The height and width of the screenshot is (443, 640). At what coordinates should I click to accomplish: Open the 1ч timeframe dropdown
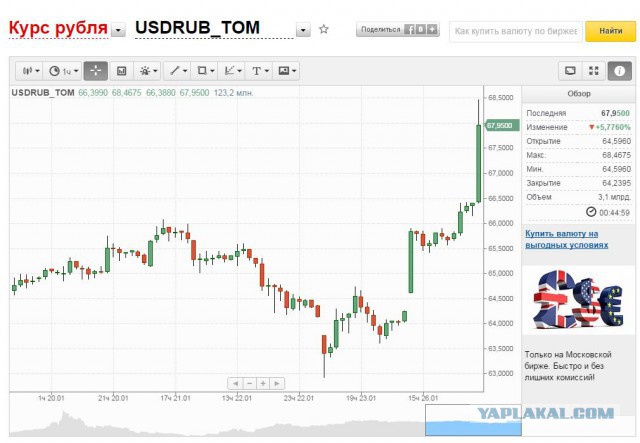(63, 71)
